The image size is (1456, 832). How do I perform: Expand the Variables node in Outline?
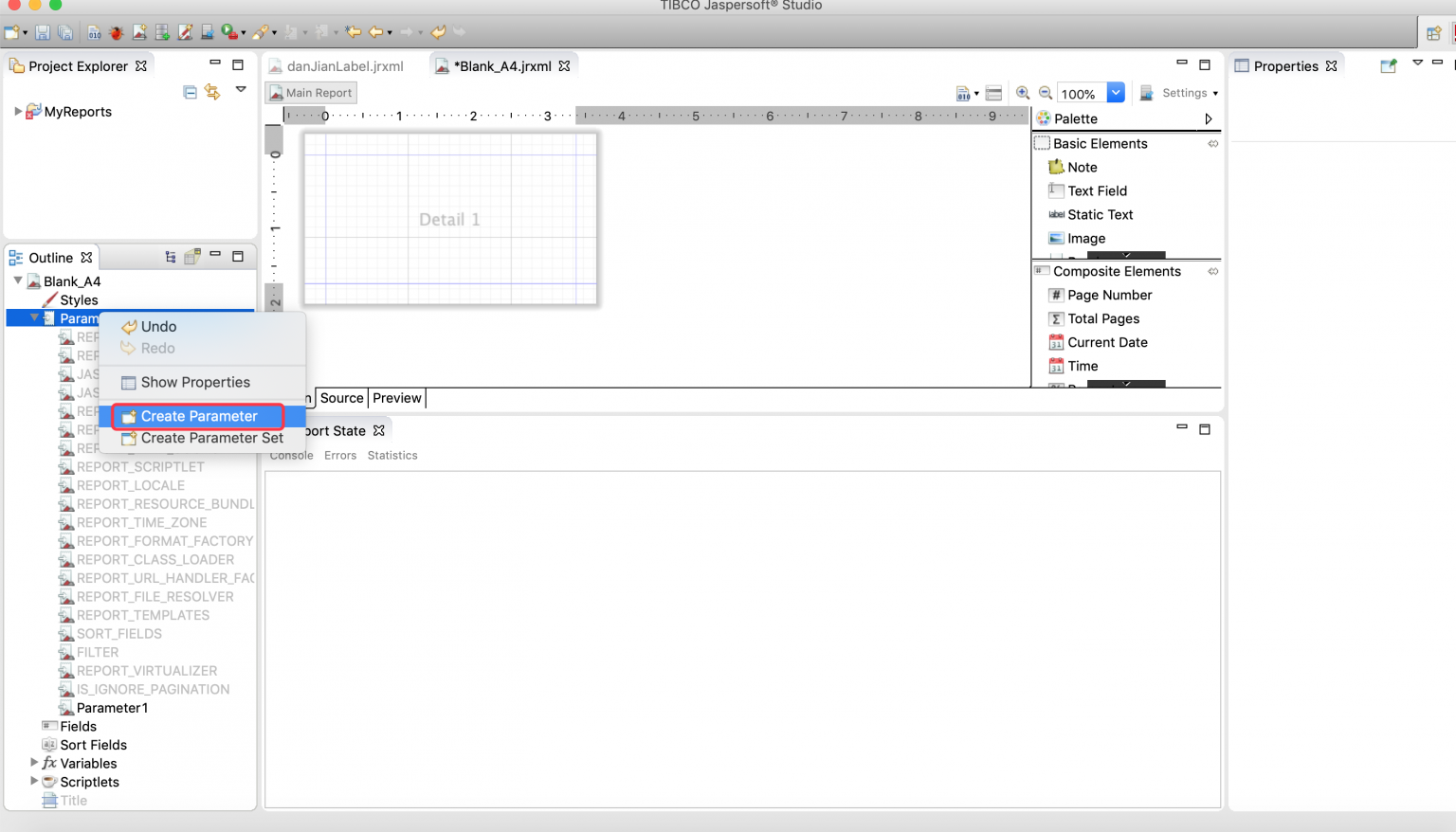[x=34, y=763]
